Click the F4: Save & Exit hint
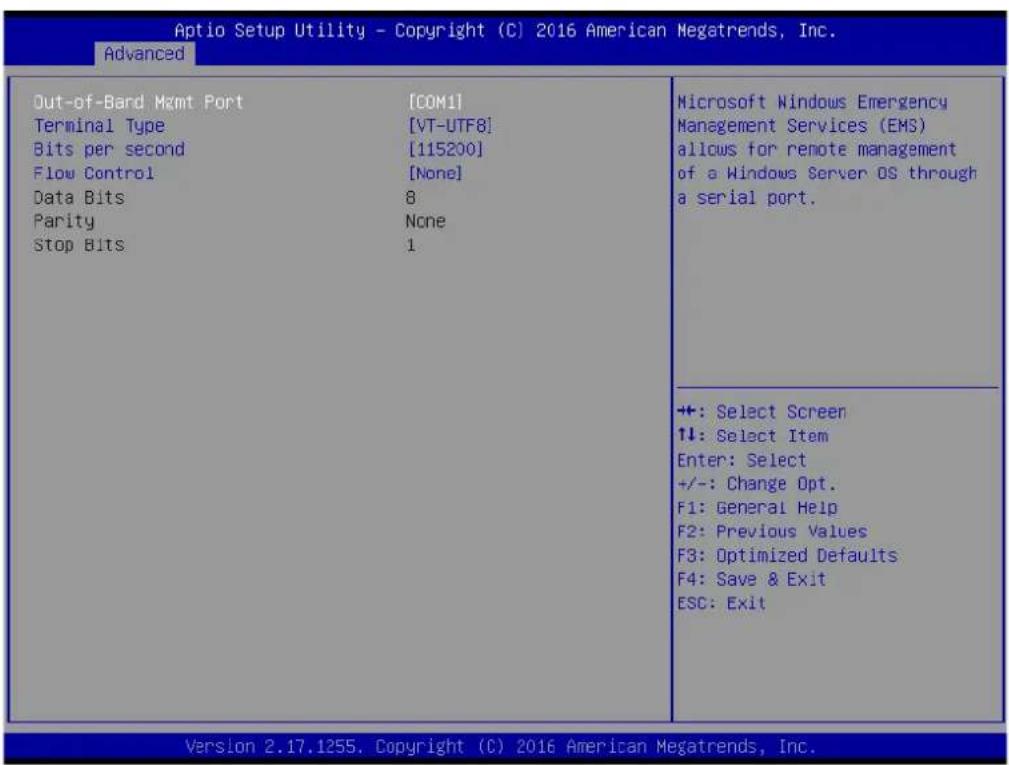 752,579
